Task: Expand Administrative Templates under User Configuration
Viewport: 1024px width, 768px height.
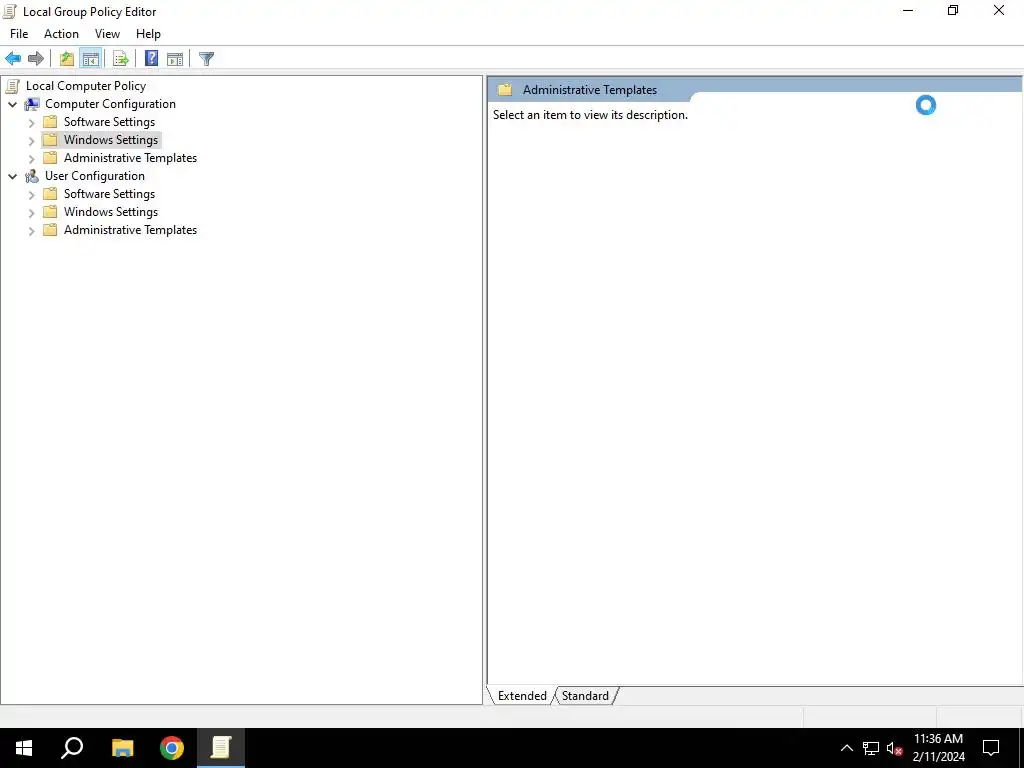Action: pyautogui.click(x=31, y=231)
